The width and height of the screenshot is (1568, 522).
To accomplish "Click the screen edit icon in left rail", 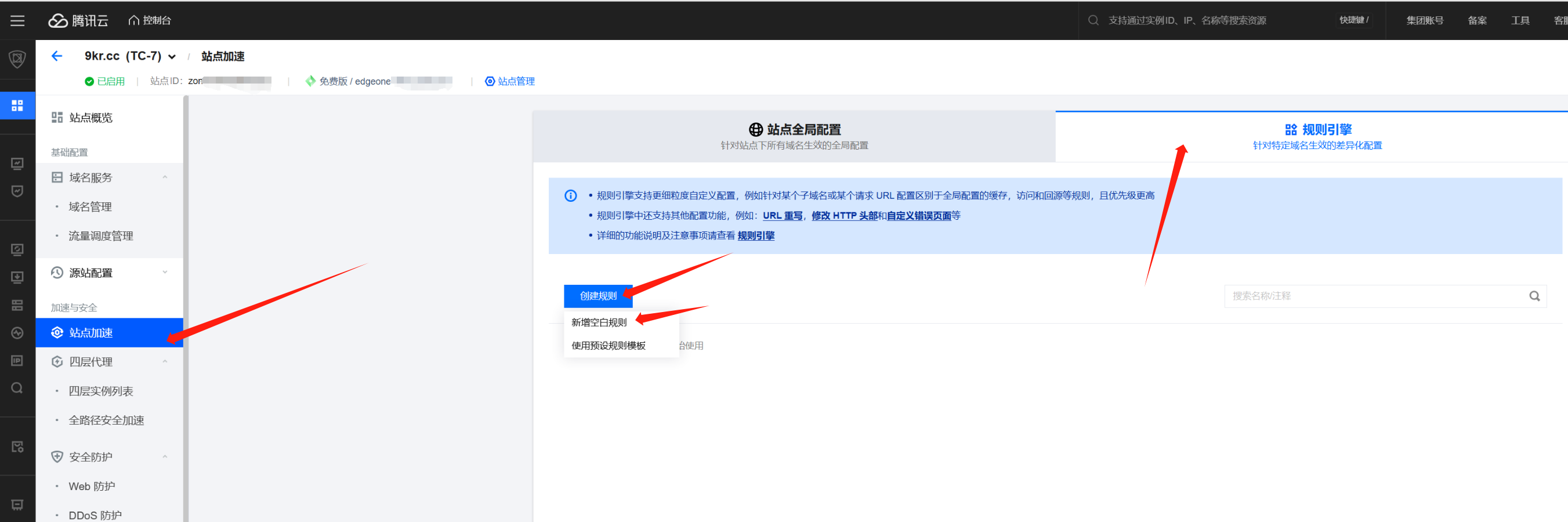I will click(x=17, y=249).
